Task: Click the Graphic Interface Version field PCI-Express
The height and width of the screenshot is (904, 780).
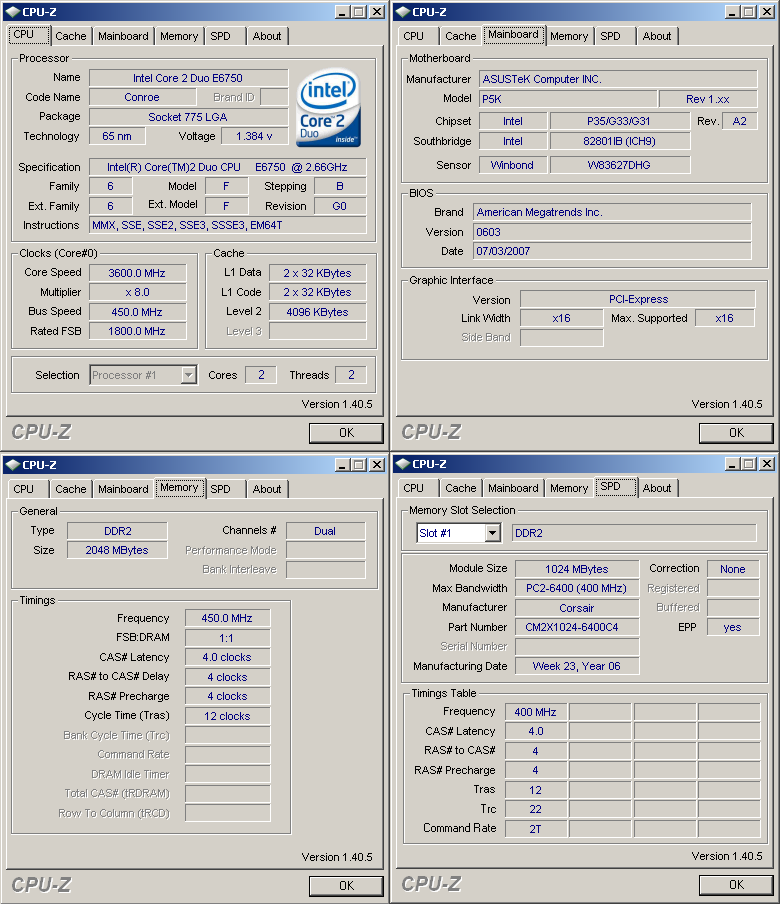Action: (638, 299)
